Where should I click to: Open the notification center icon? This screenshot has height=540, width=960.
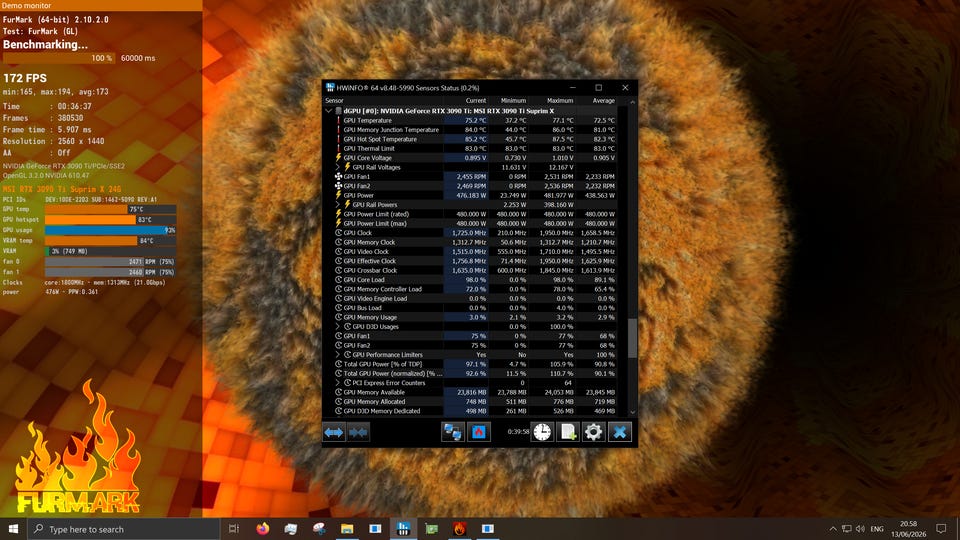(941, 528)
